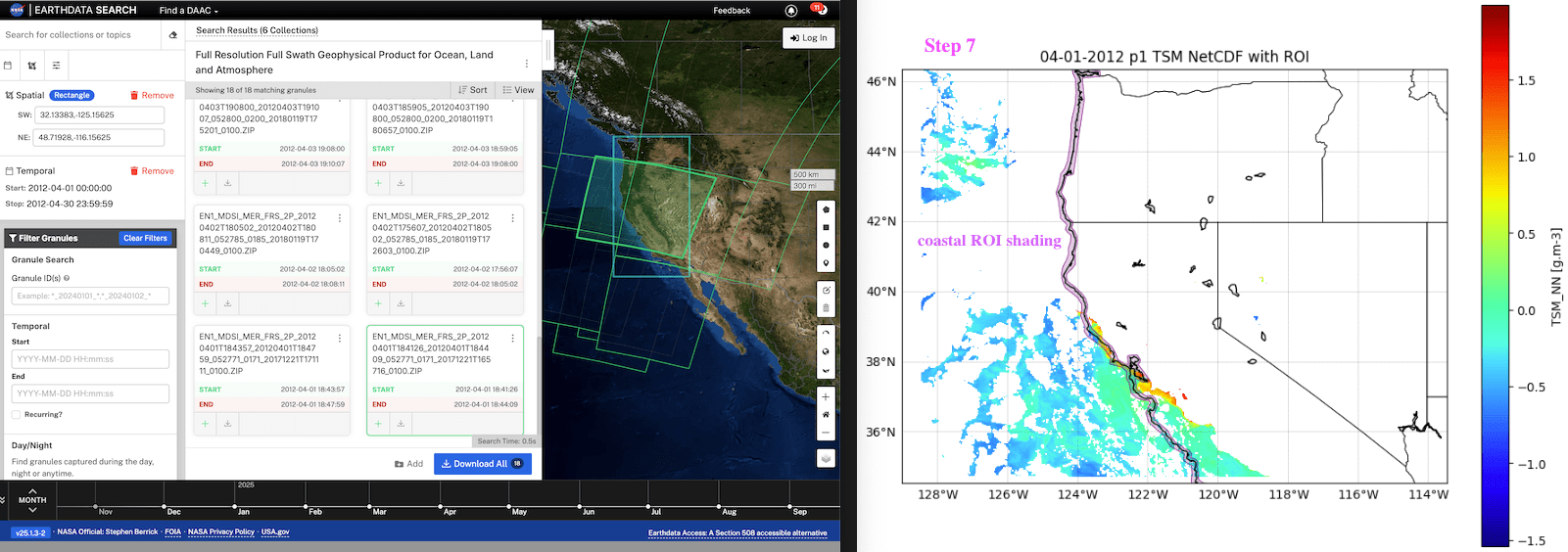Click the NASA logo in the header
This screenshot has height=552, width=1568.
tap(17, 10)
